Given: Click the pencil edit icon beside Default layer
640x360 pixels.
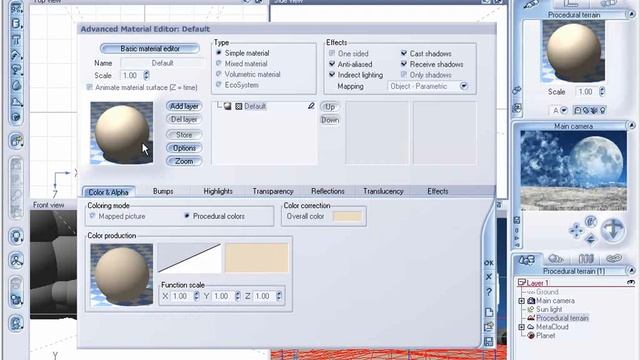Looking at the screenshot, I should pyautogui.click(x=311, y=106).
